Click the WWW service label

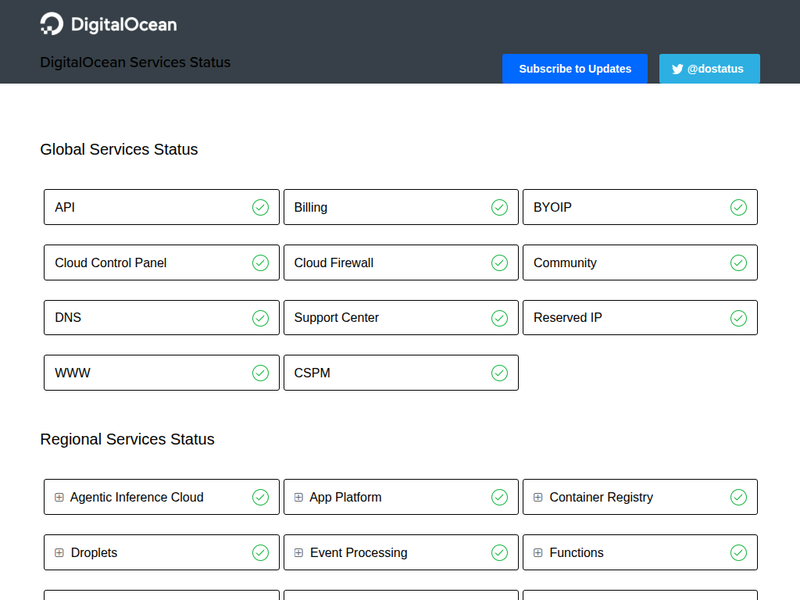tap(72, 373)
